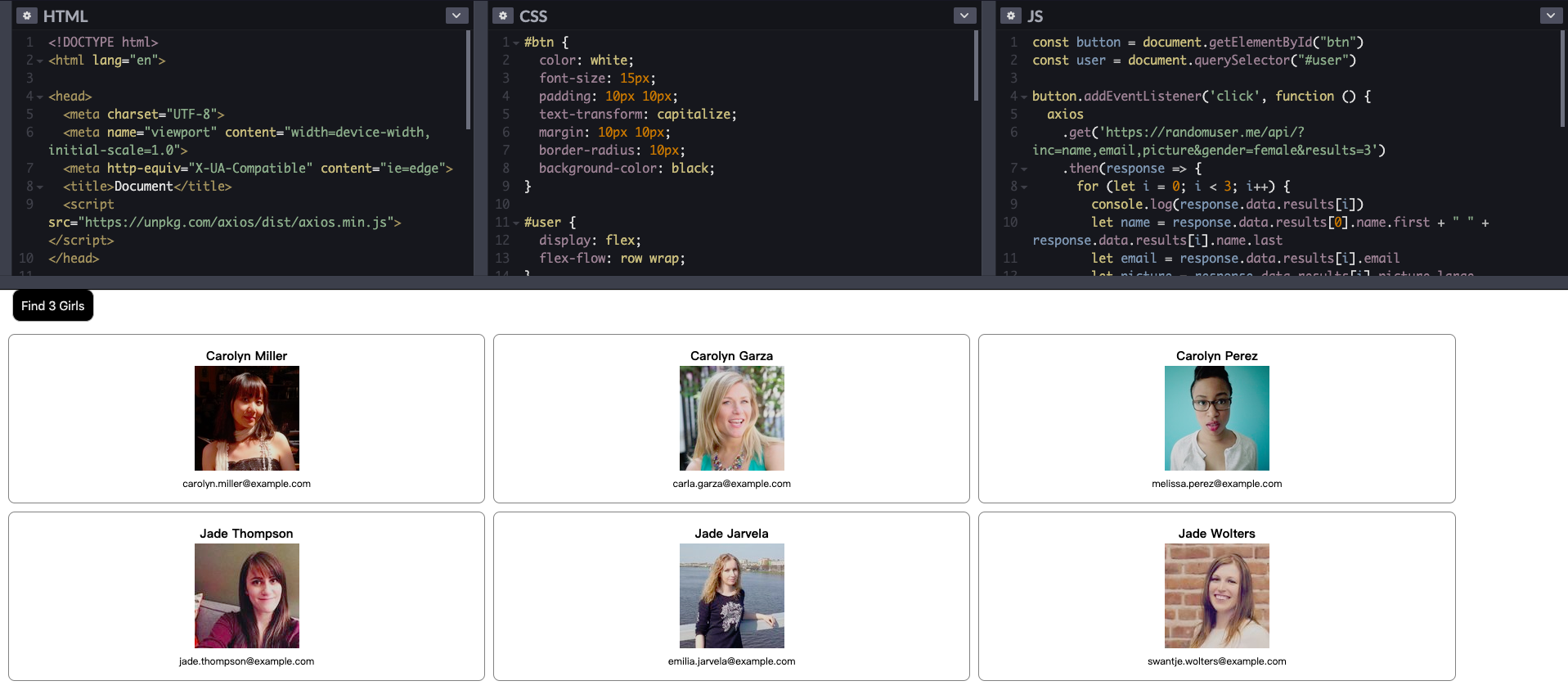Image resolution: width=1568 pixels, height=690 pixels.
Task: Click Jade Thompson's profile photo
Action: click(x=247, y=596)
